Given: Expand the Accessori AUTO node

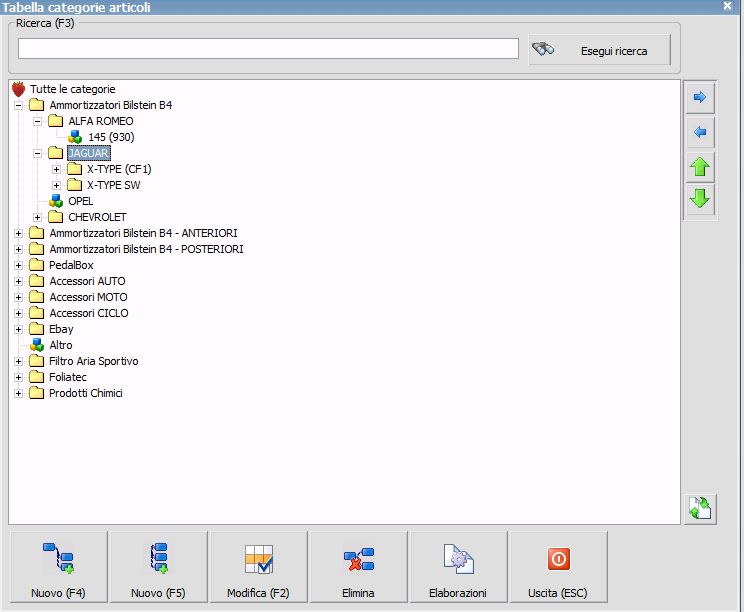Looking at the screenshot, I should click(x=19, y=281).
